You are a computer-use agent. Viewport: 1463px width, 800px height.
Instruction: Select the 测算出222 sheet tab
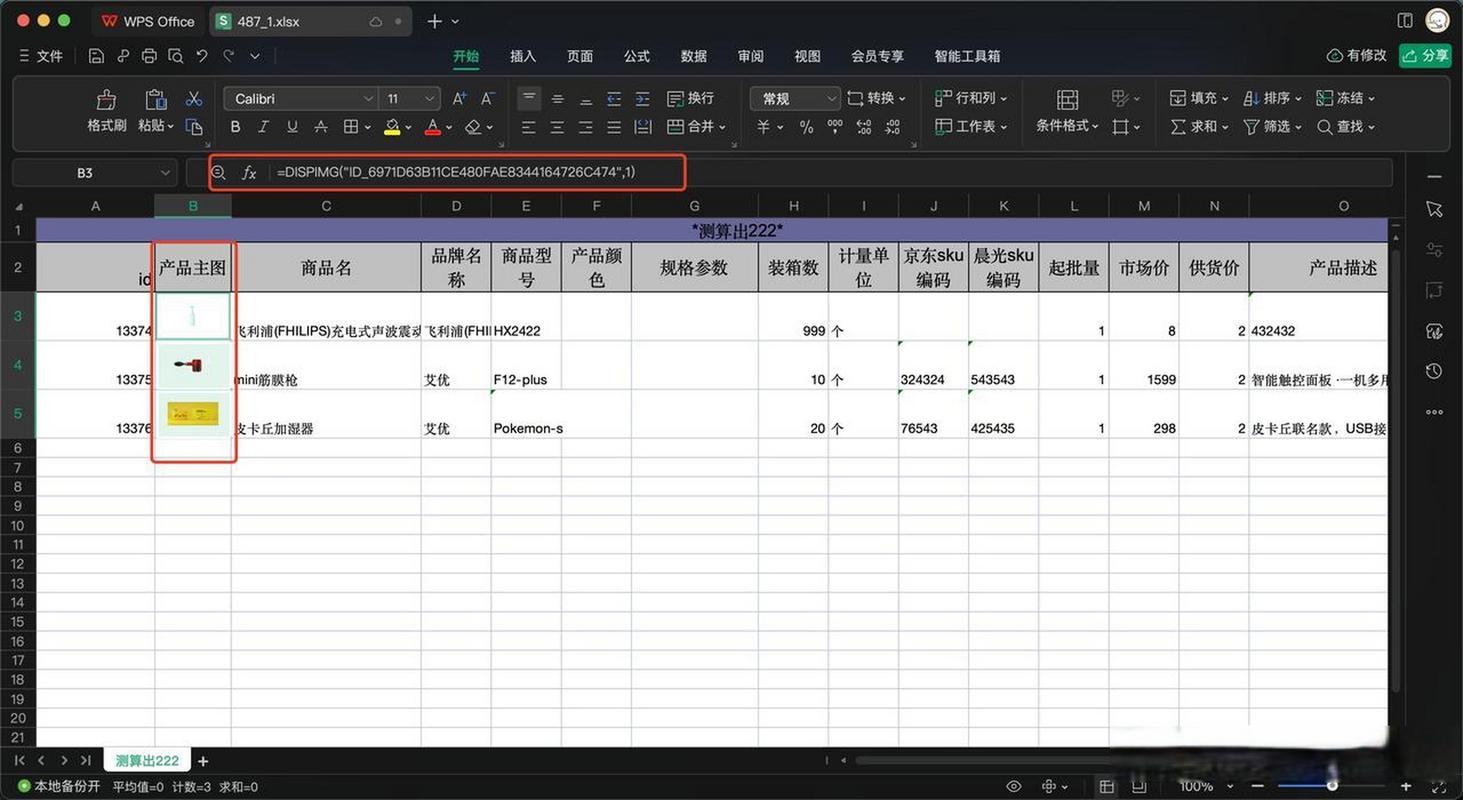[x=146, y=760]
